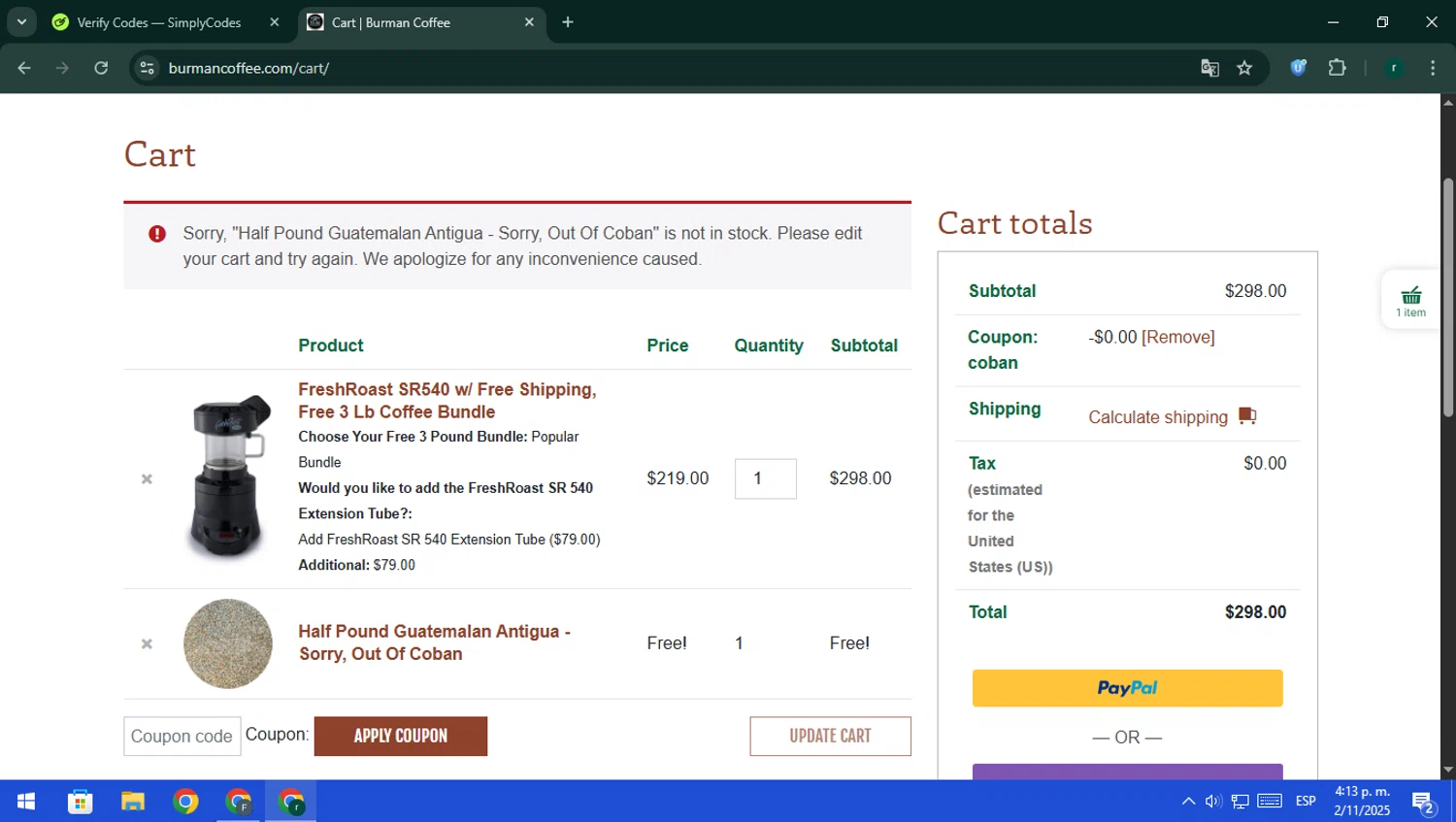1456x822 pixels.
Task: Expand the tab search dropdown
Action: (21, 22)
